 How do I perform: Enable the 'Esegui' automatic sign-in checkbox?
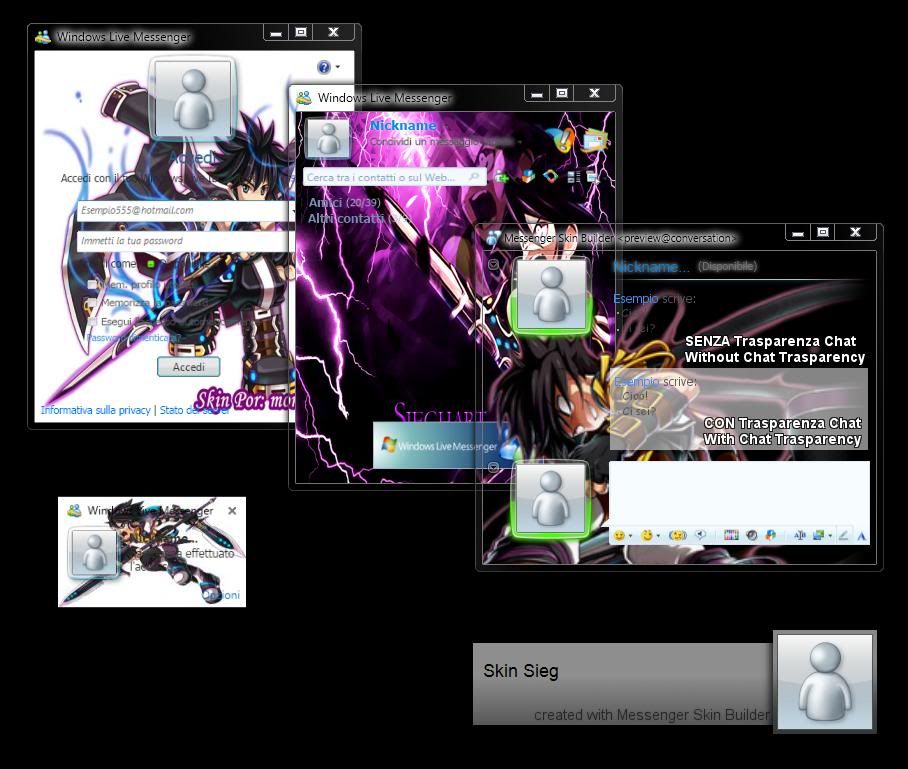click(x=92, y=322)
